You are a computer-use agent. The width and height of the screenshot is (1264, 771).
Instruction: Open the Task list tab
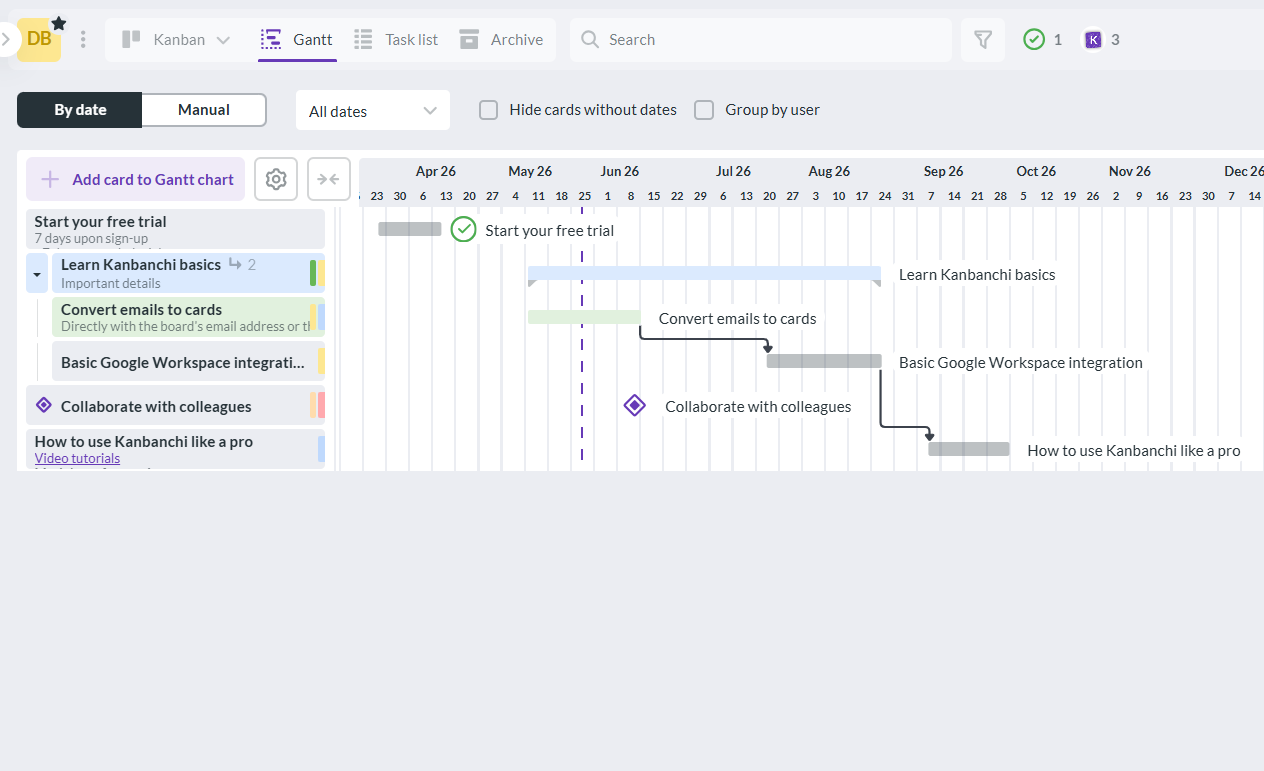pos(396,39)
